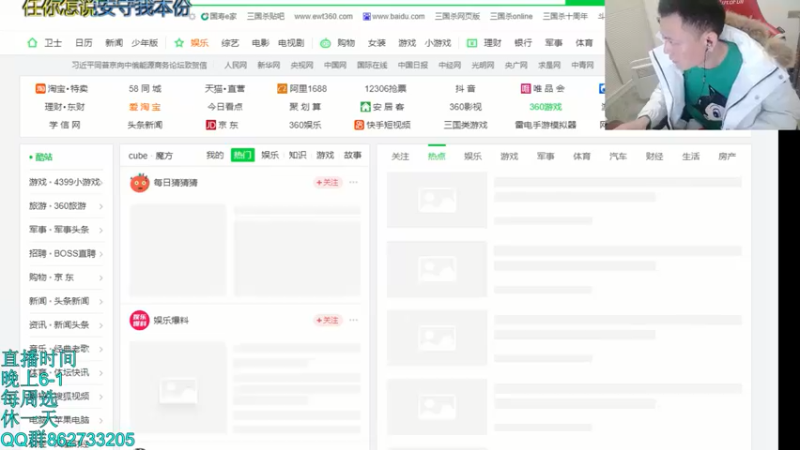Viewport: 800px width, 450px height.
Task: Open the 小游戏 nav link
Action: [438, 43]
